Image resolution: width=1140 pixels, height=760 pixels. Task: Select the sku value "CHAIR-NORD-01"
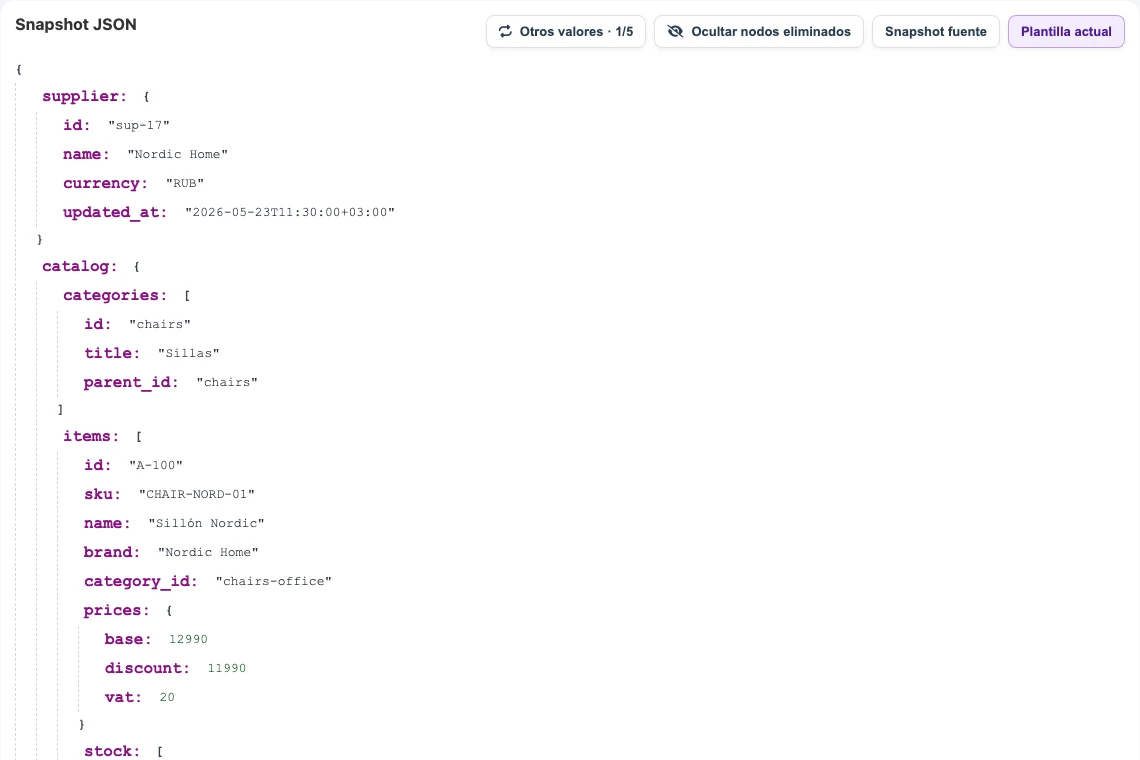tap(196, 495)
